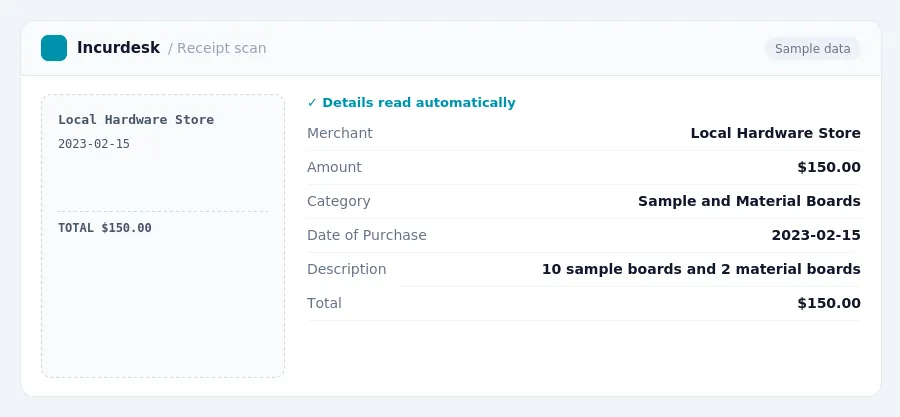Click "Local Hardware Store" on the receipt preview
The height and width of the screenshot is (417, 900).
click(136, 120)
